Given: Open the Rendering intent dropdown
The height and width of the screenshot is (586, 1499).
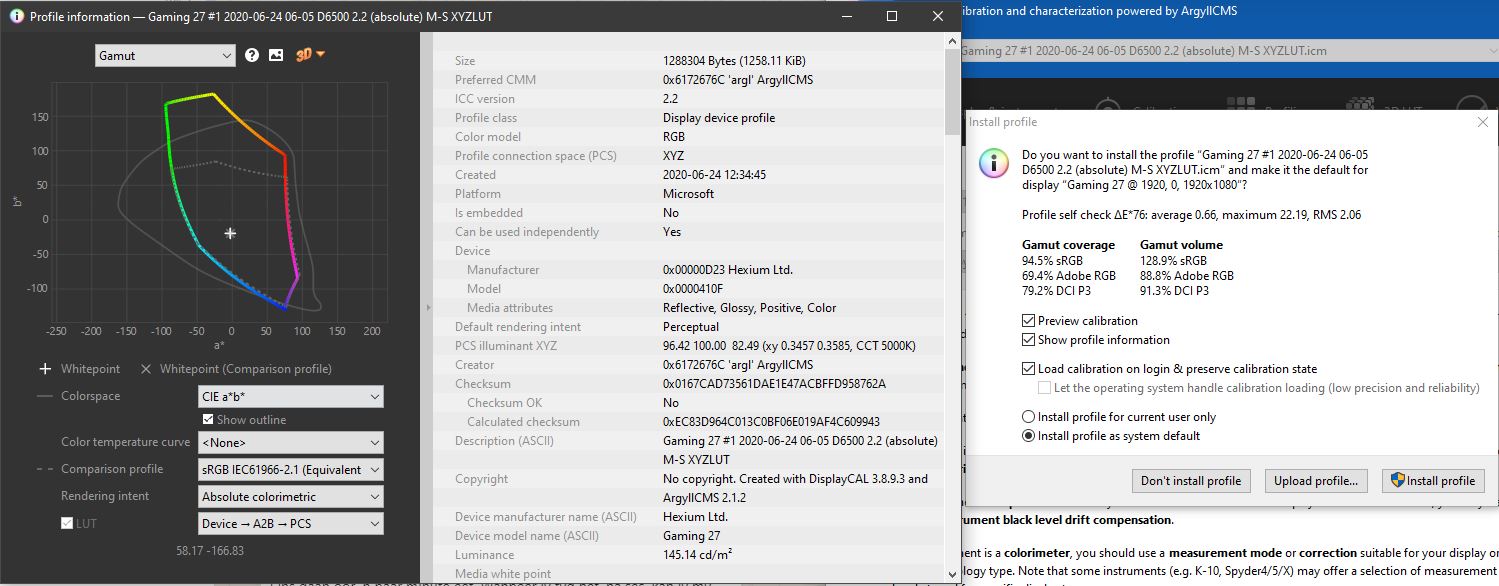Looking at the screenshot, I should pyautogui.click(x=291, y=496).
